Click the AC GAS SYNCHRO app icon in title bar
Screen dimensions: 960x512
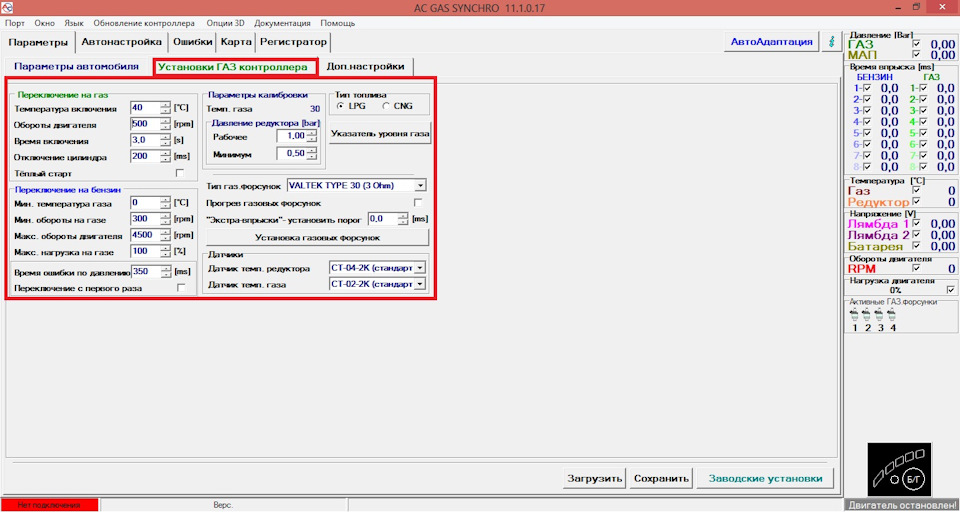7,8
